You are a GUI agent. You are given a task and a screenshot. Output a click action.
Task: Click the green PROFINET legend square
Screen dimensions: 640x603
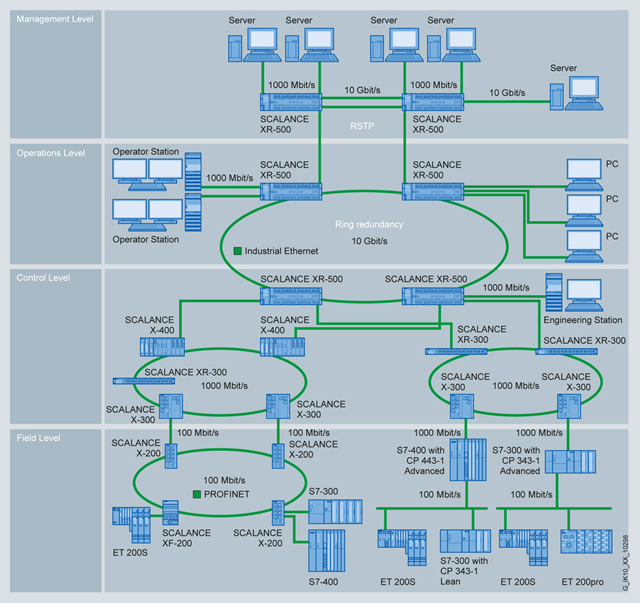(198, 493)
